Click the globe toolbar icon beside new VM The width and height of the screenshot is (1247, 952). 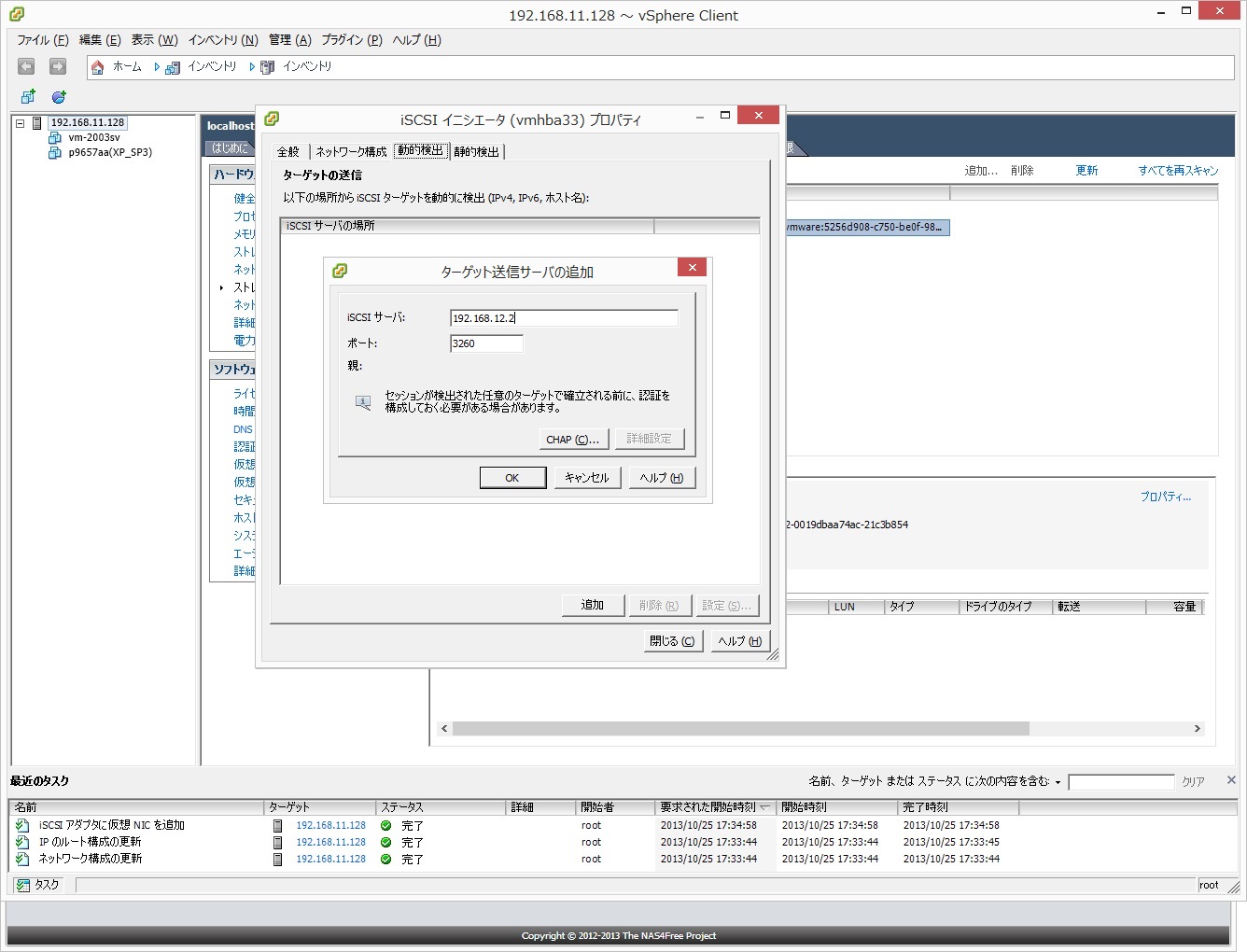pyautogui.click(x=59, y=97)
